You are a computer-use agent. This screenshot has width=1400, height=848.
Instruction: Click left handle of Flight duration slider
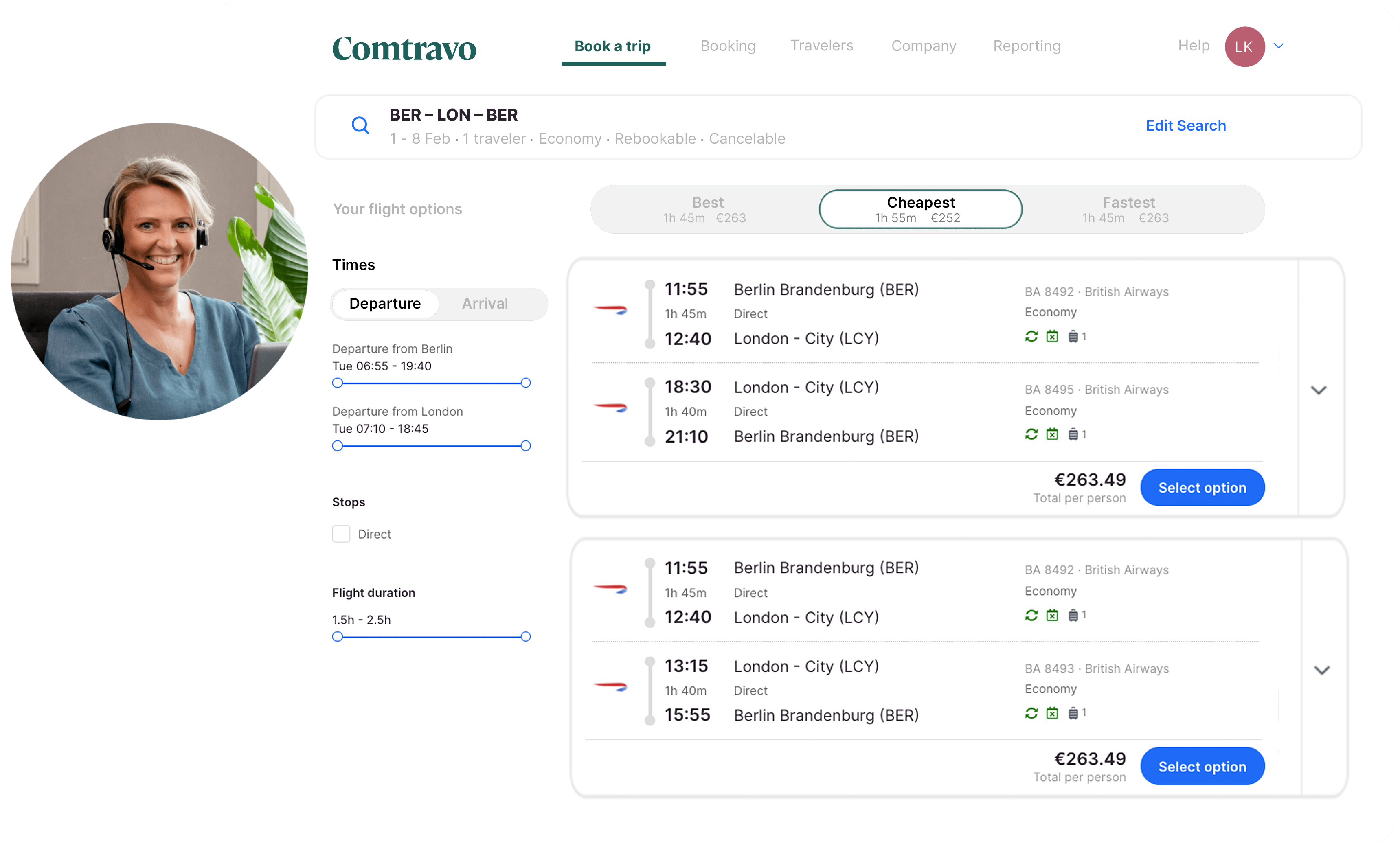click(x=338, y=637)
